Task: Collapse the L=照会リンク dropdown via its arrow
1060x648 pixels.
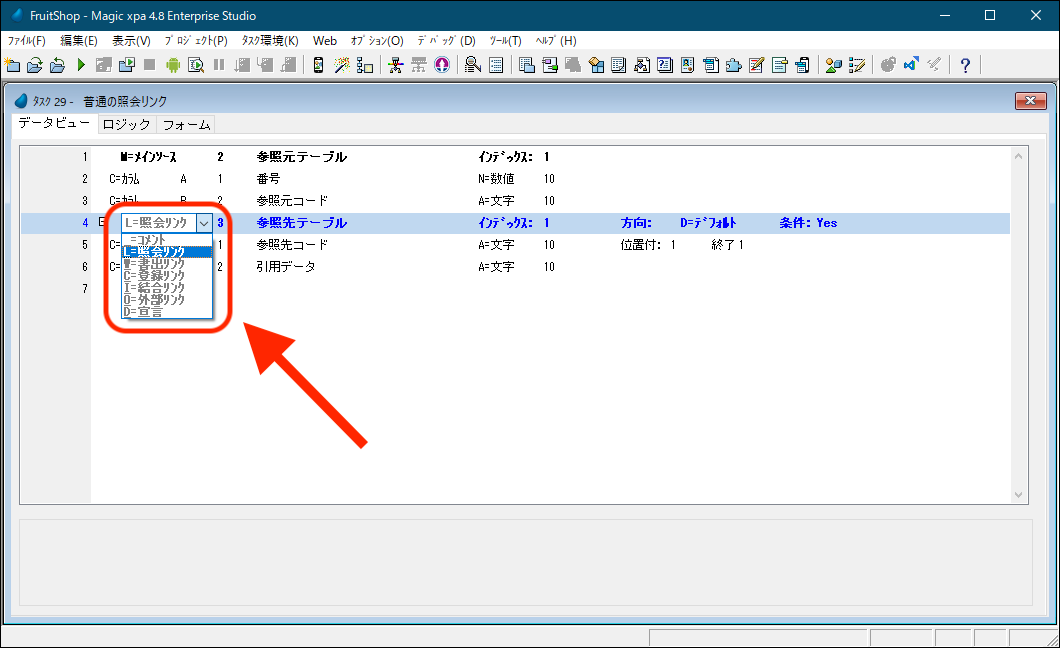Action: [204, 223]
